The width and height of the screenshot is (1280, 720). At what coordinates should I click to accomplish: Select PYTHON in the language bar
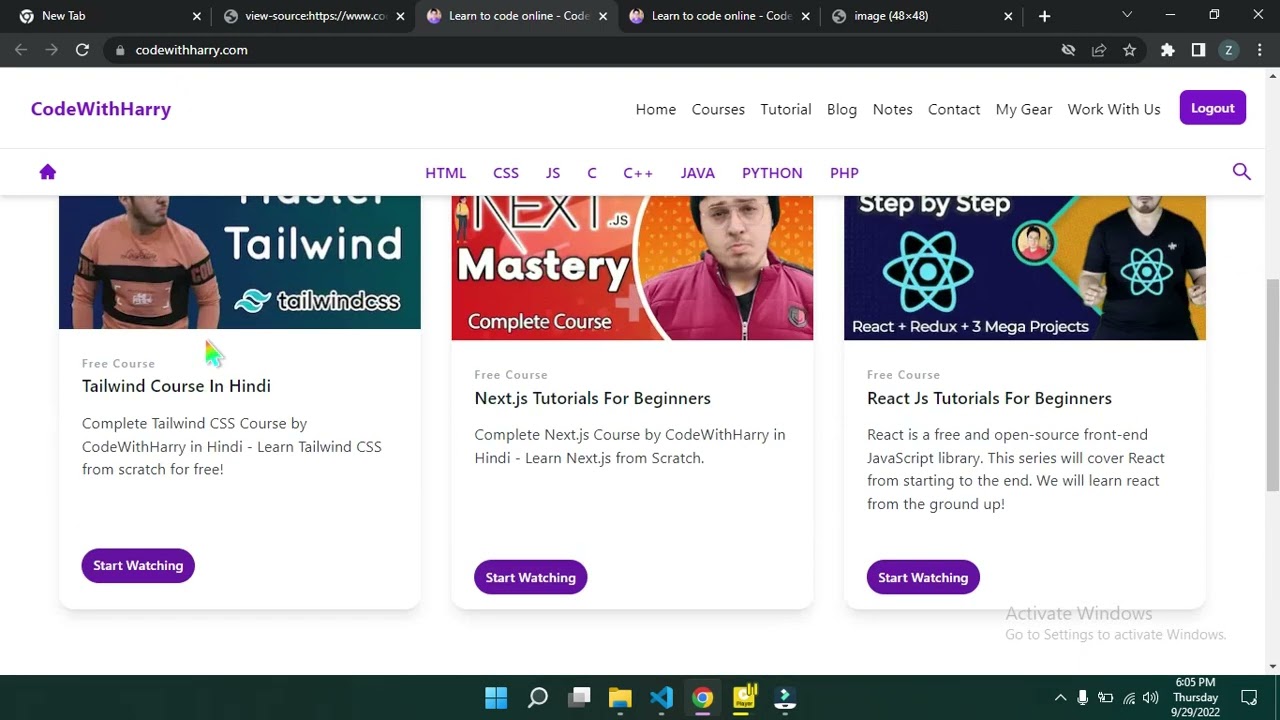[772, 172]
